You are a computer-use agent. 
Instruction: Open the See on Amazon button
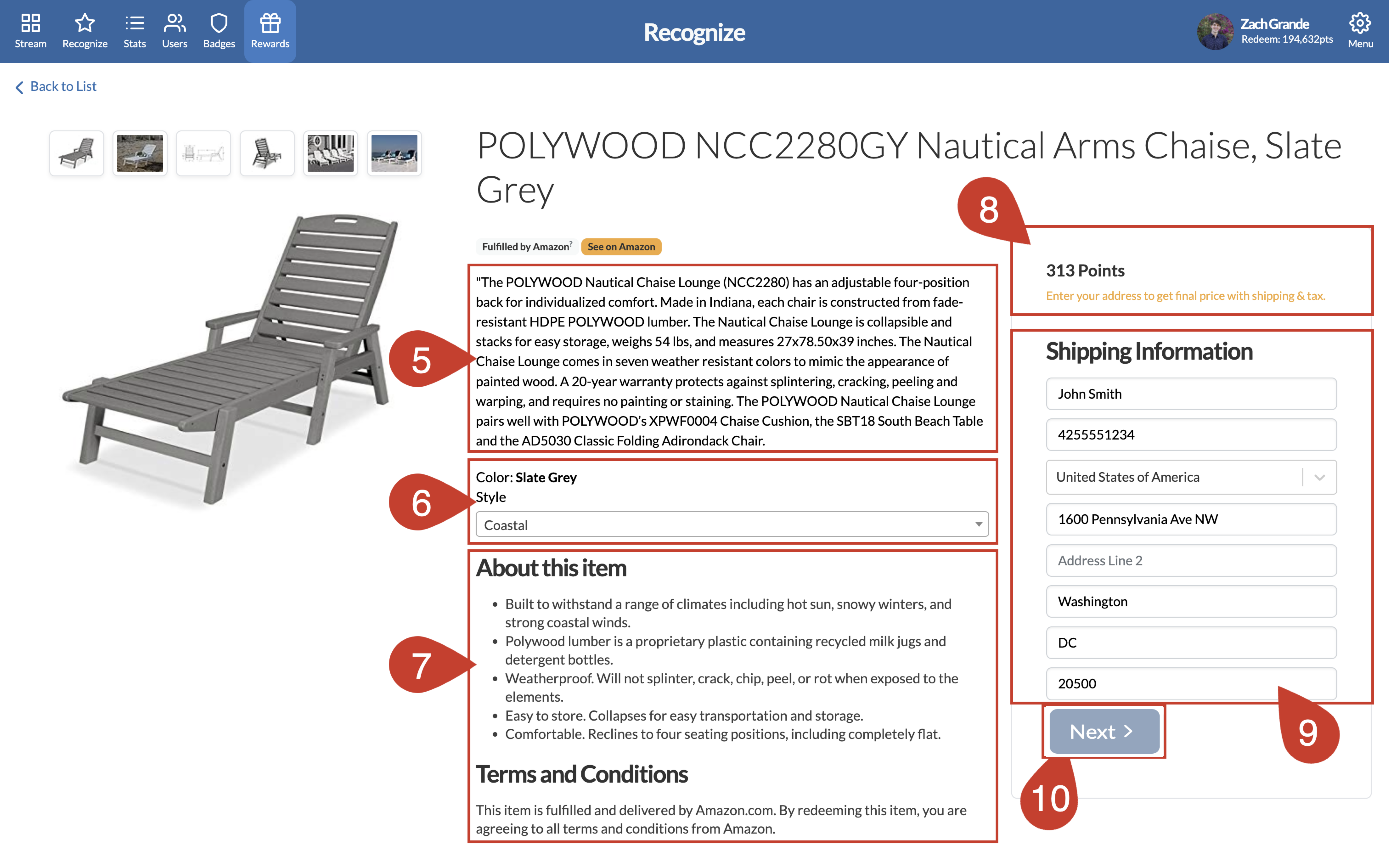[622, 247]
